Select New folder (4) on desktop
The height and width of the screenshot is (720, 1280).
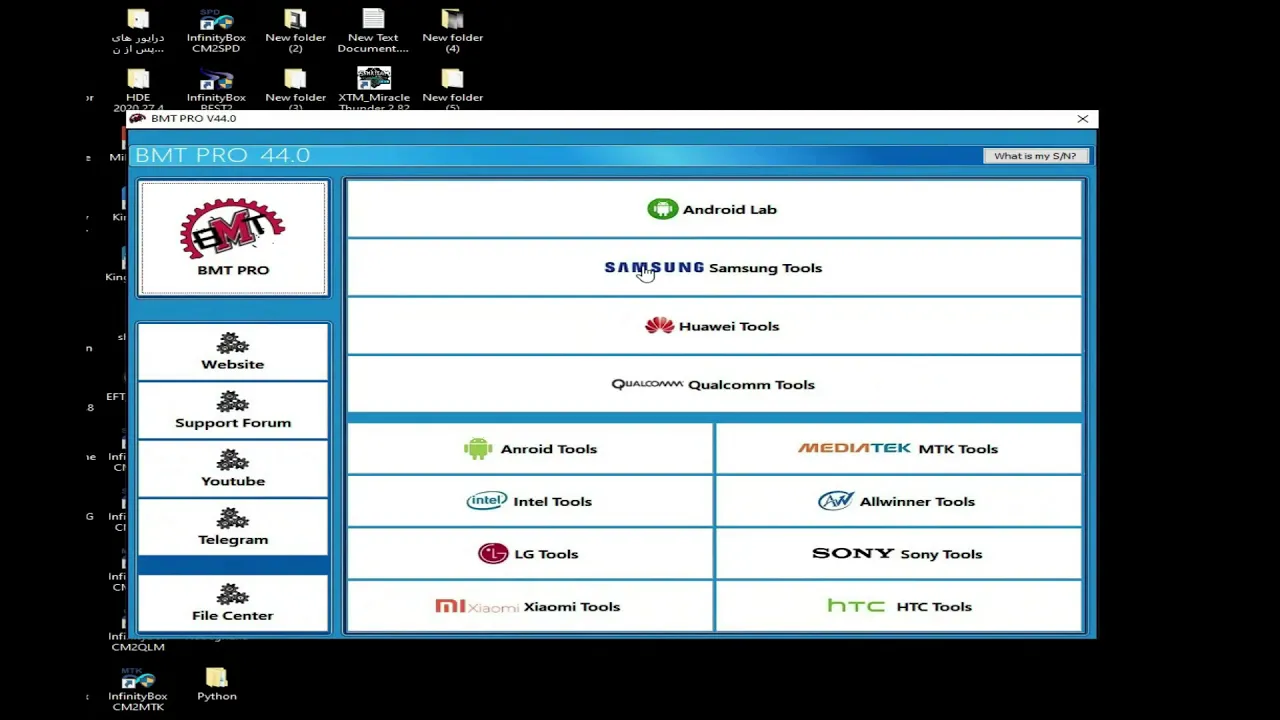tap(452, 31)
